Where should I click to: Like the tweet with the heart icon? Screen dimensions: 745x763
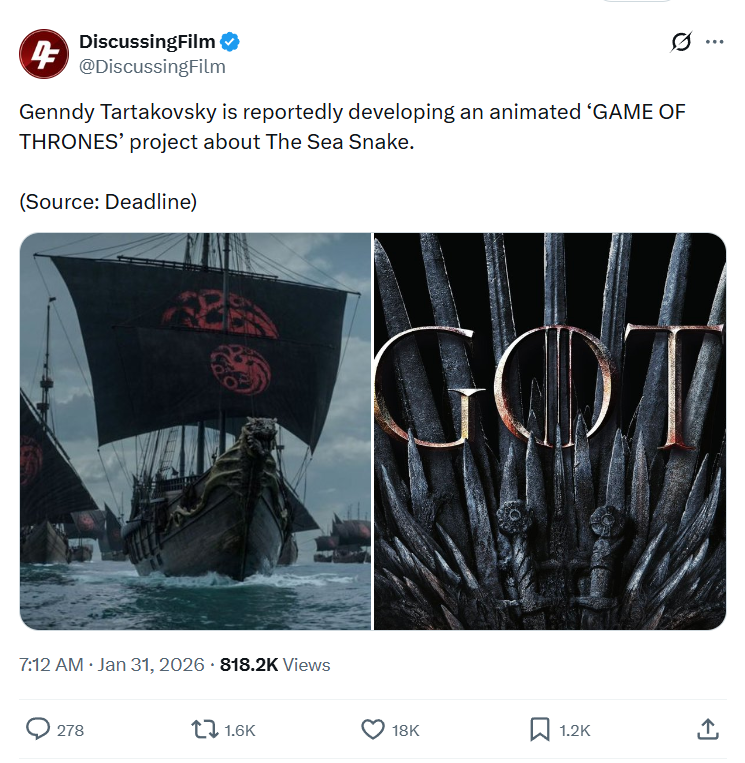click(x=373, y=730)
